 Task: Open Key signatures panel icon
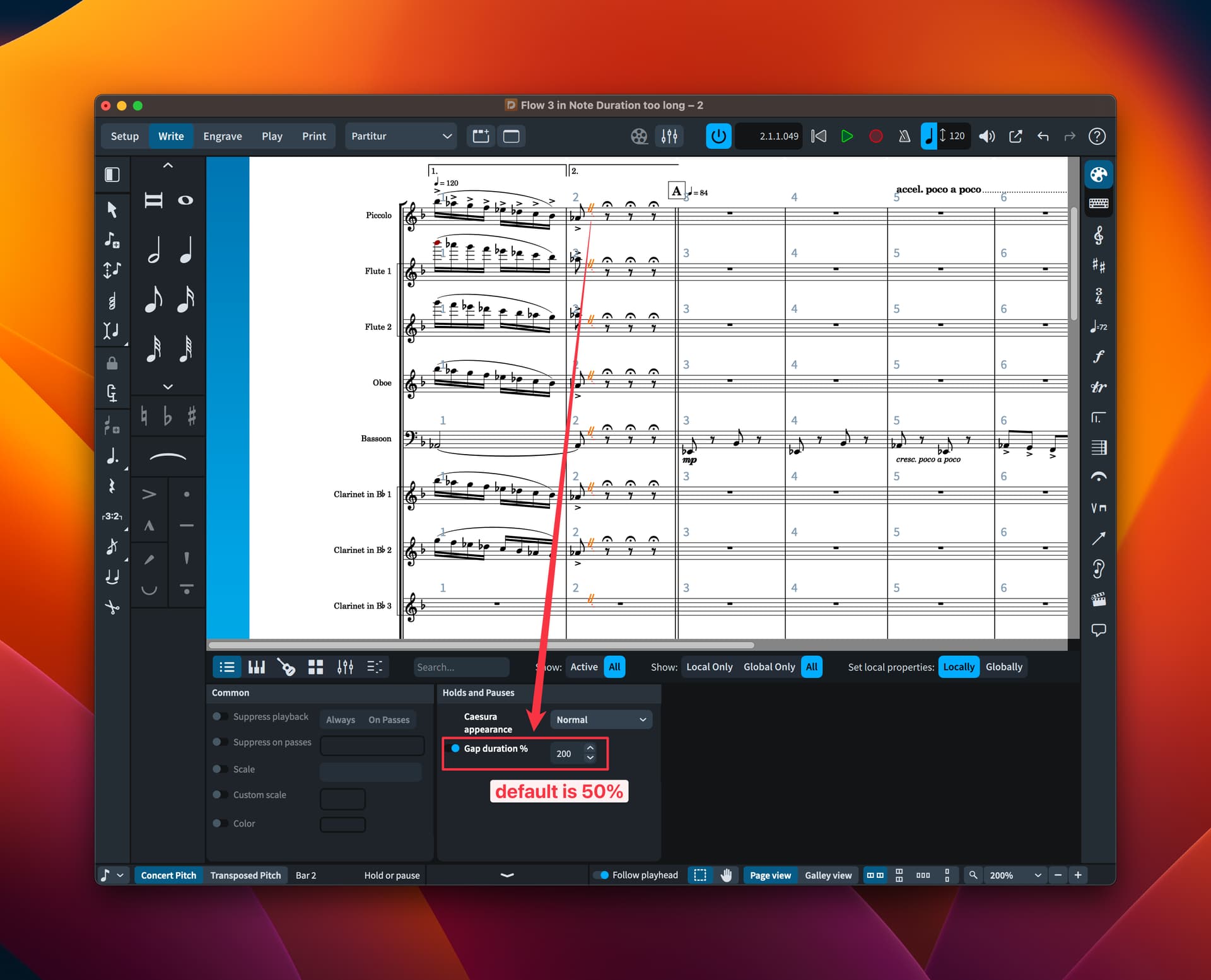point(1099,265)
